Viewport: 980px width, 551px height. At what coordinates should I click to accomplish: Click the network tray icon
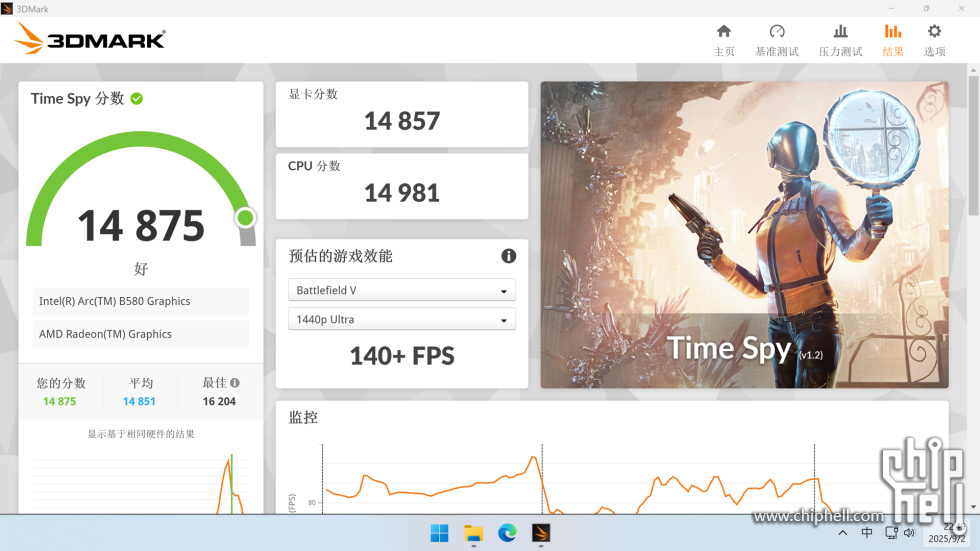[x=891, y=533]
